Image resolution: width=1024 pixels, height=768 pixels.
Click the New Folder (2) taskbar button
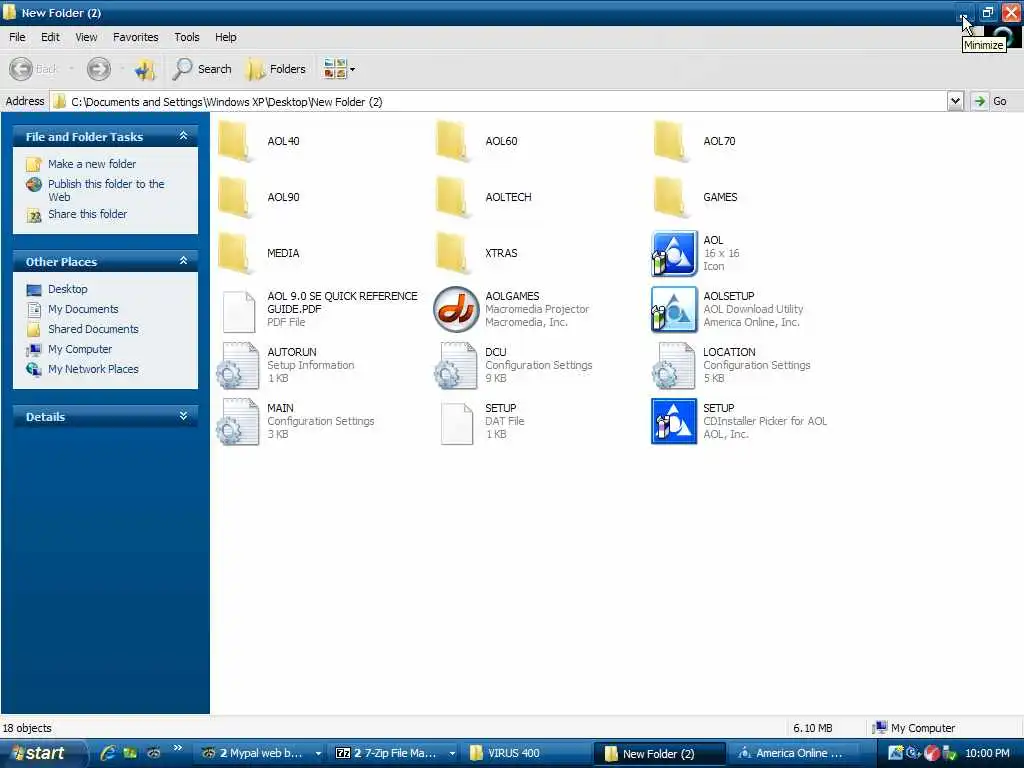(x=660, y=754)
